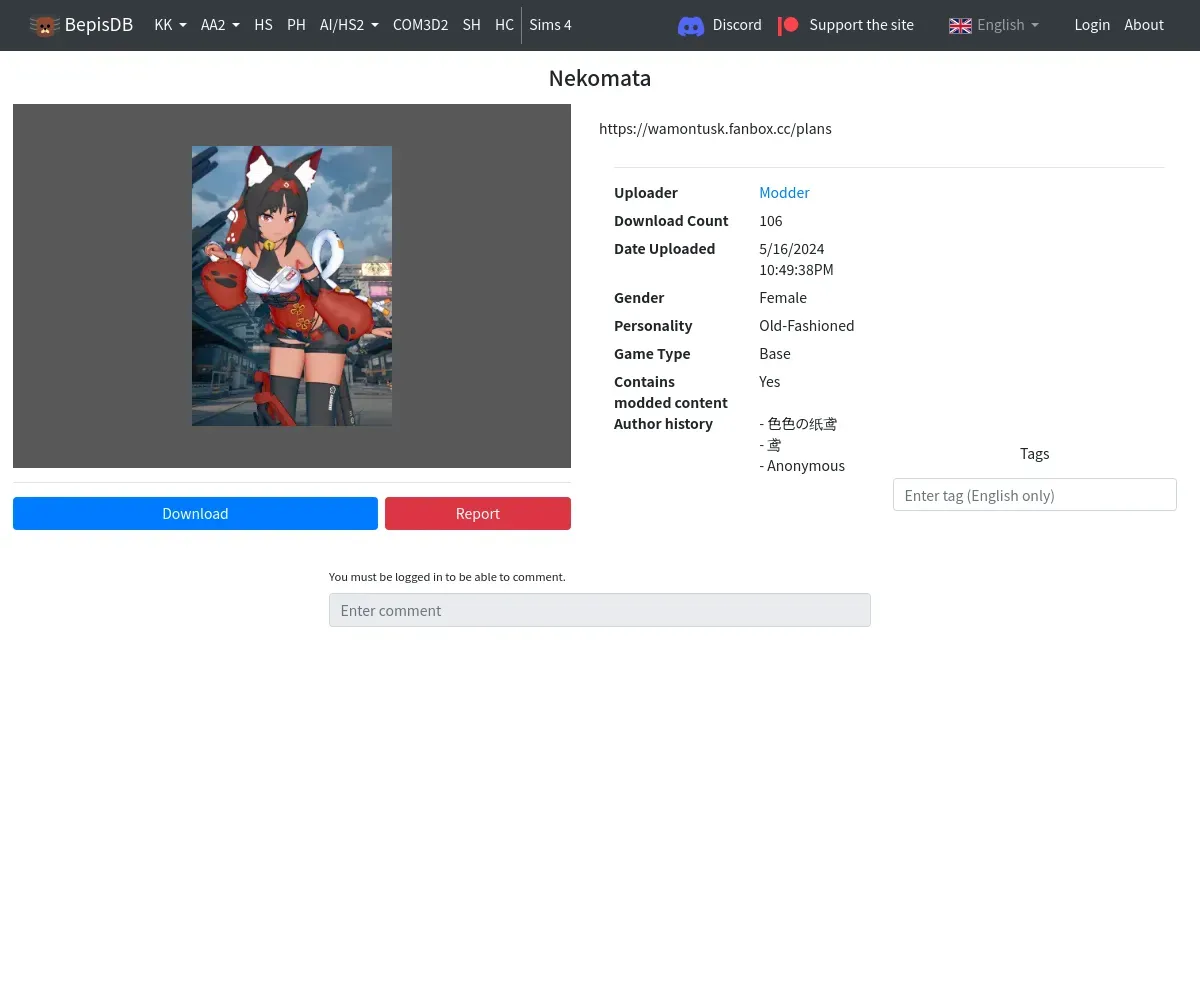Click Support the site link
The width and height of the screenshot is (1200, 1000).
pos(861,25)
